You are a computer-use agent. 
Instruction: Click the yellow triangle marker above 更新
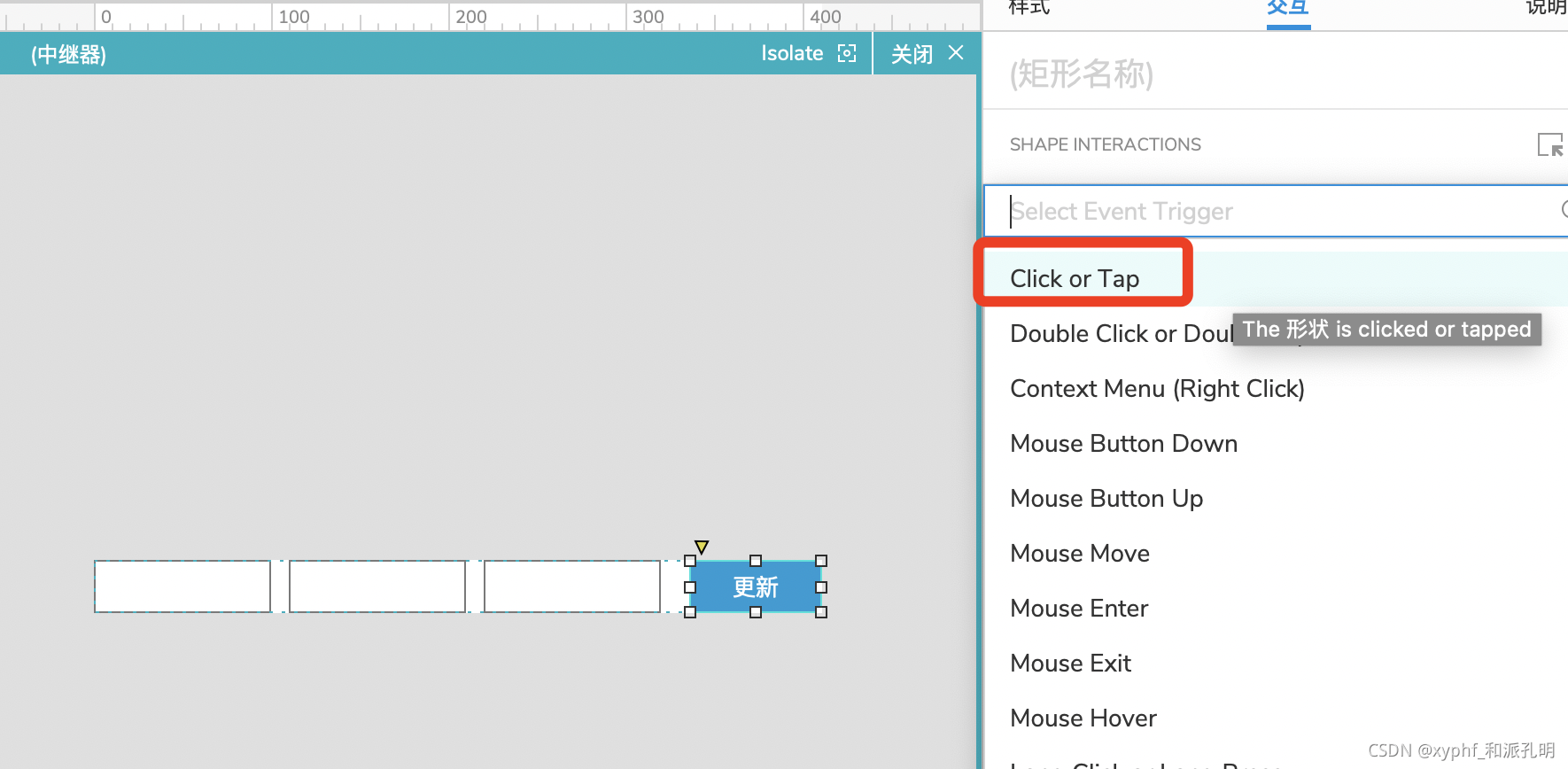pos(702,547)
